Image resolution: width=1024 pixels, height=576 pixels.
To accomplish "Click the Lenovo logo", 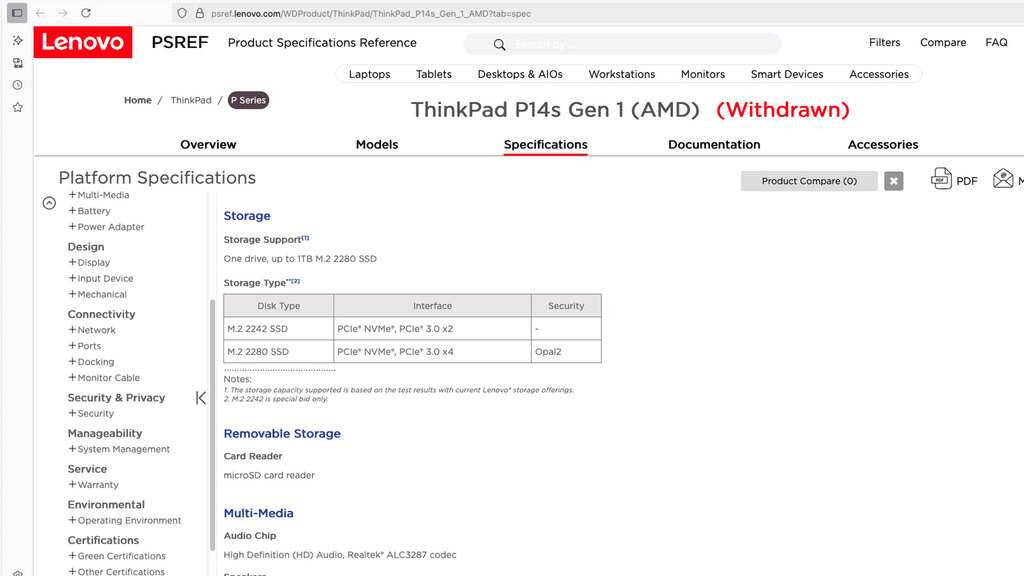I will pos(83,42).
